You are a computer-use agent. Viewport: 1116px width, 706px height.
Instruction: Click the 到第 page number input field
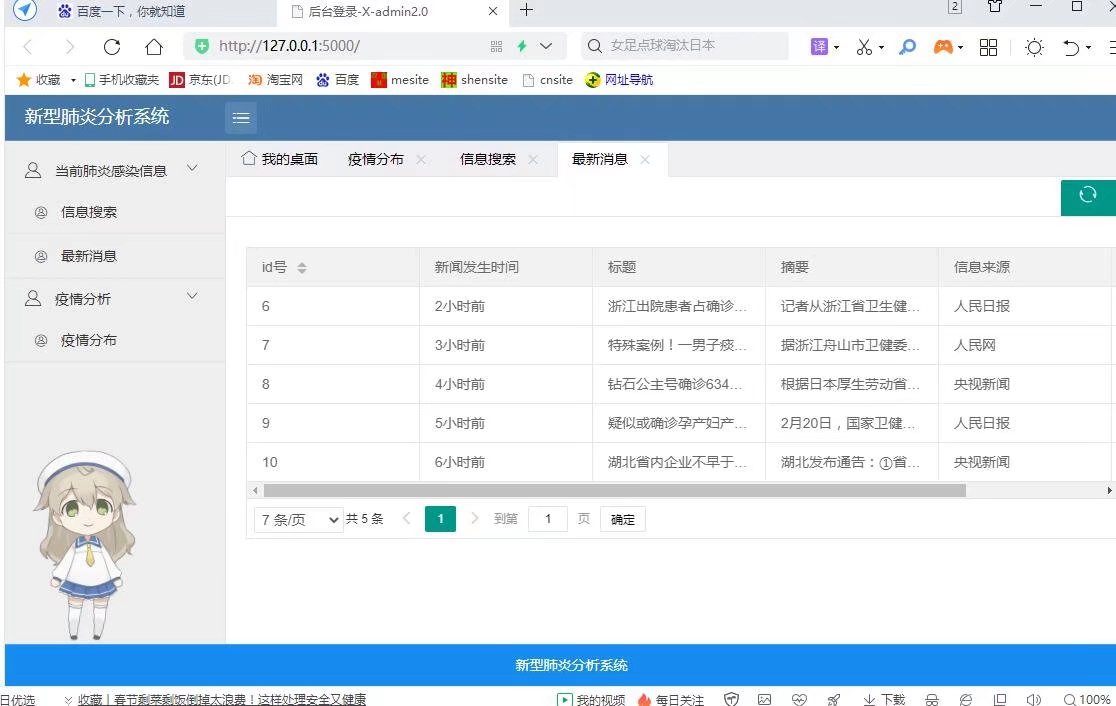point(547,520)
